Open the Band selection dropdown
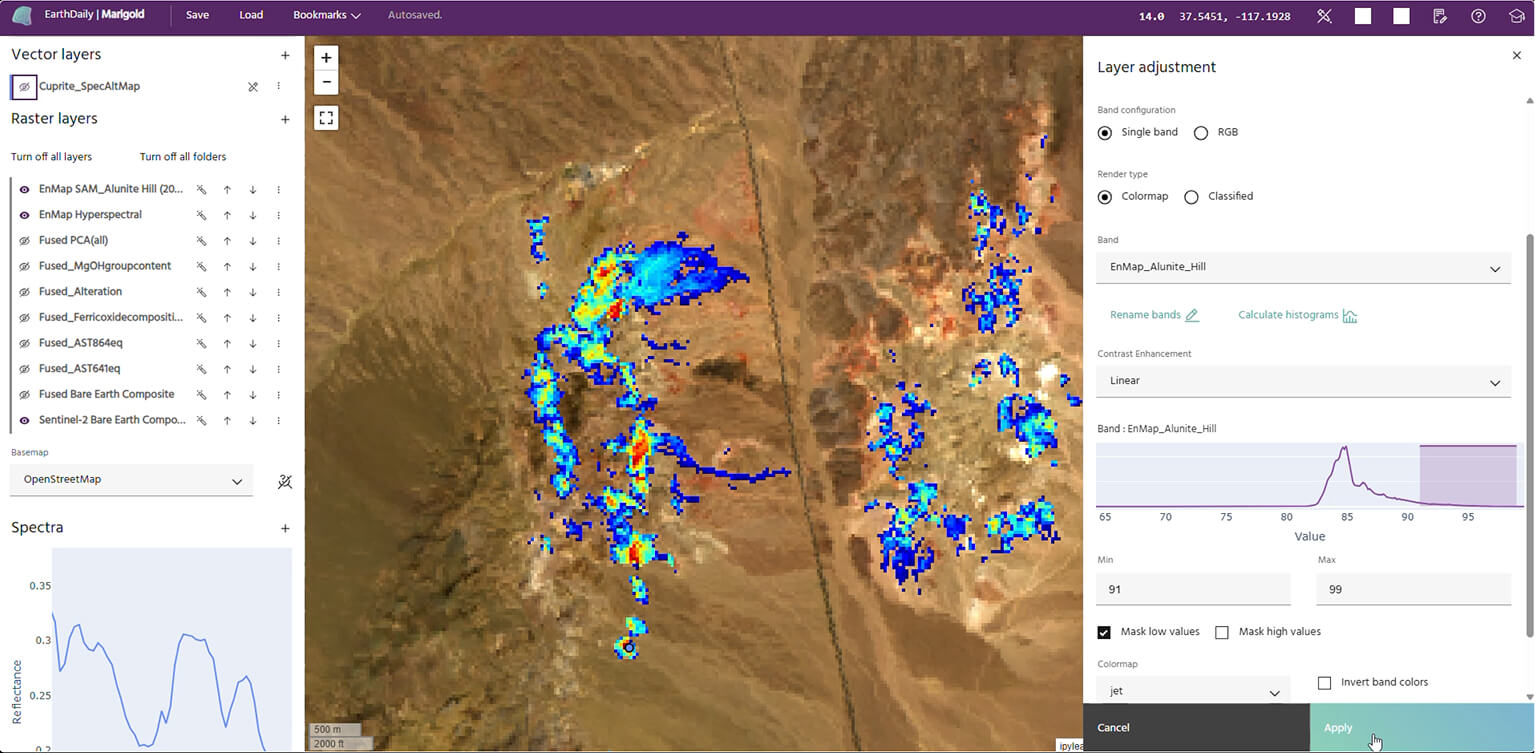1535x753 pixels. point(1303,268)
